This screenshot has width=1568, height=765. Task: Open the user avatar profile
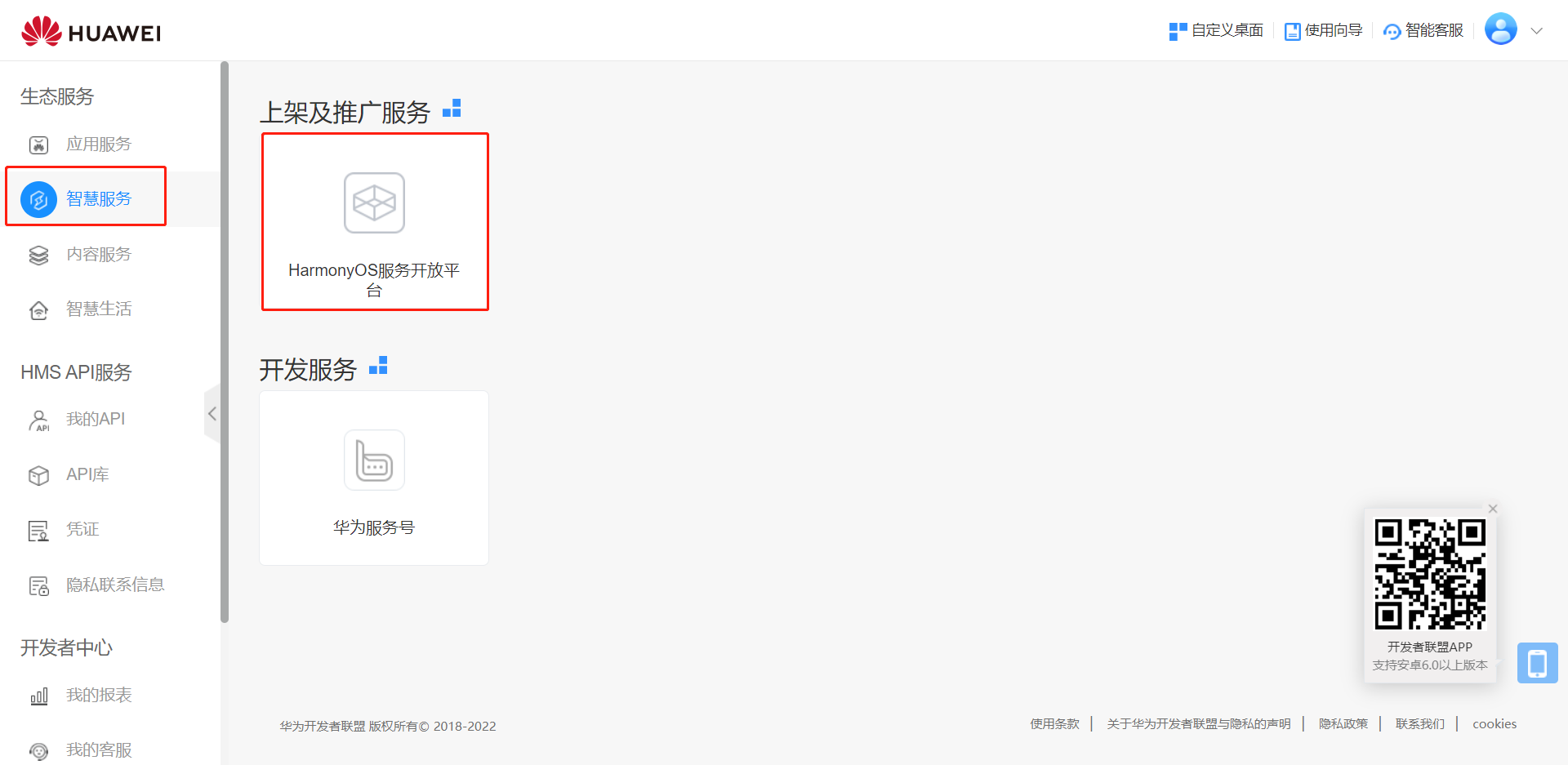[1500, 29]
